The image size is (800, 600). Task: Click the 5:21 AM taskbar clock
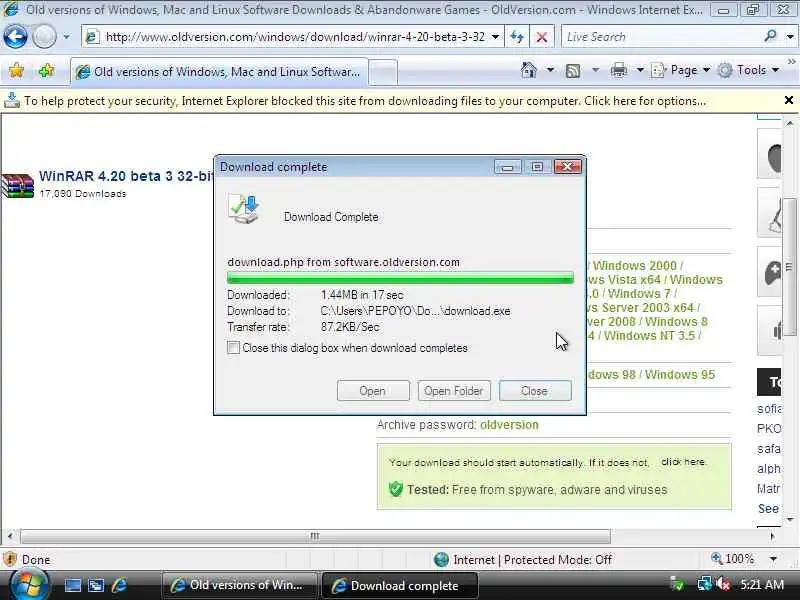762,585
